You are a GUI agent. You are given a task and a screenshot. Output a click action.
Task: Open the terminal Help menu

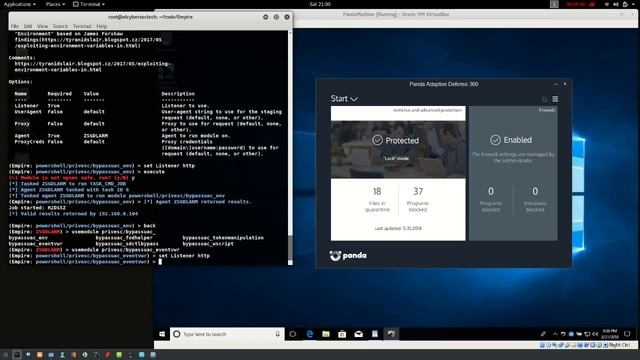pos(102,26)
